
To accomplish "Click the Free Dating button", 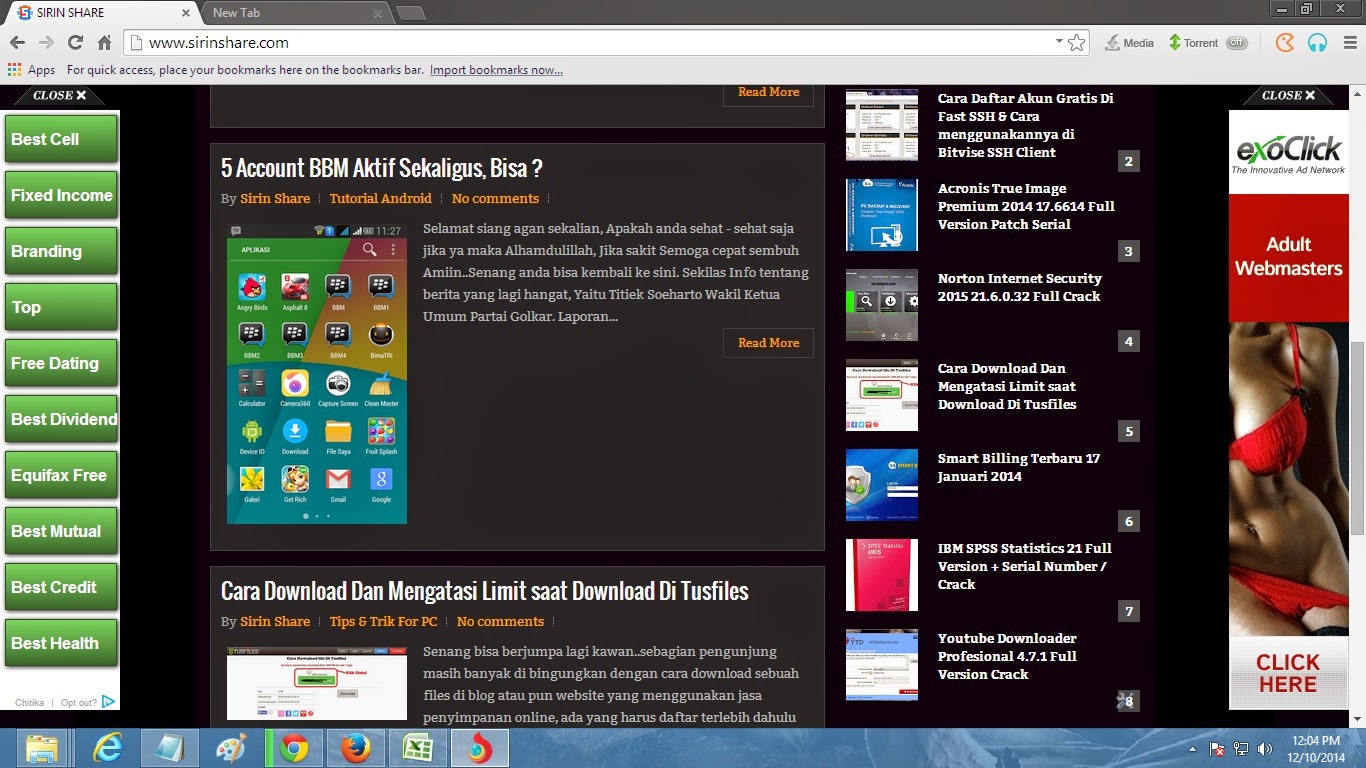I will pos(61,363).
